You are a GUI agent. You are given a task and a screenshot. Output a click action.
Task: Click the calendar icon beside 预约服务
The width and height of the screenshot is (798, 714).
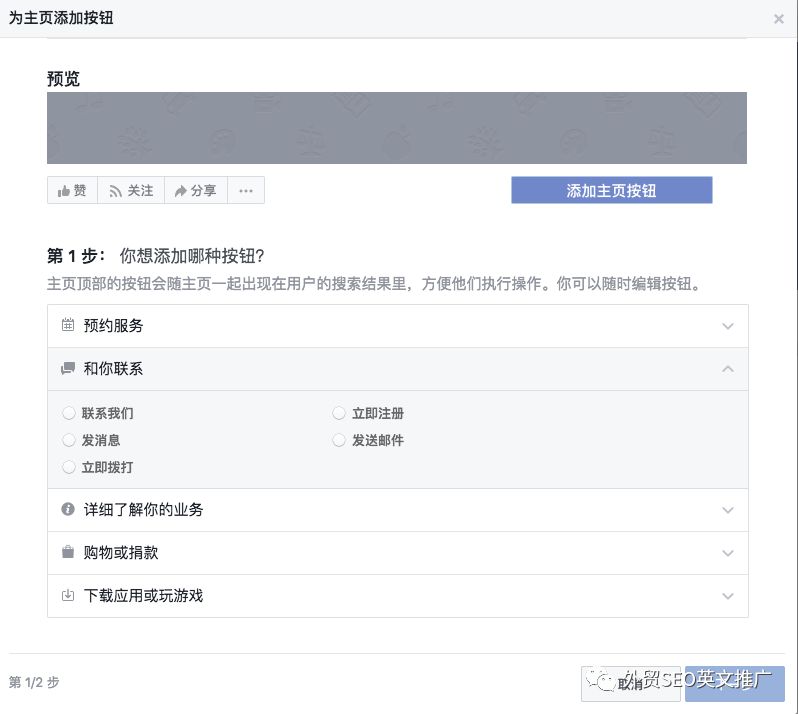(x=68, y=326)
